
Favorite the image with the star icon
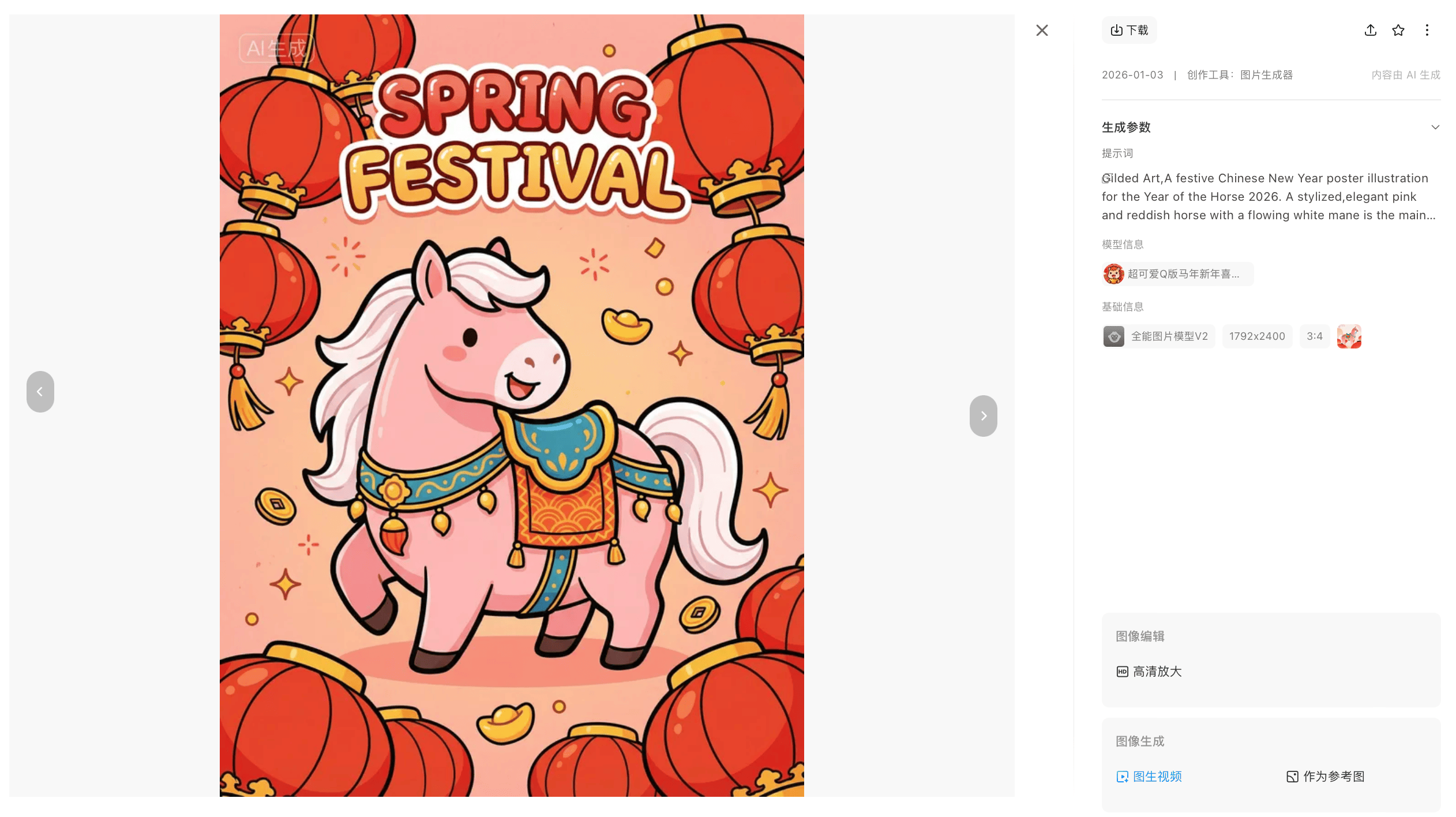point(1398,30)
